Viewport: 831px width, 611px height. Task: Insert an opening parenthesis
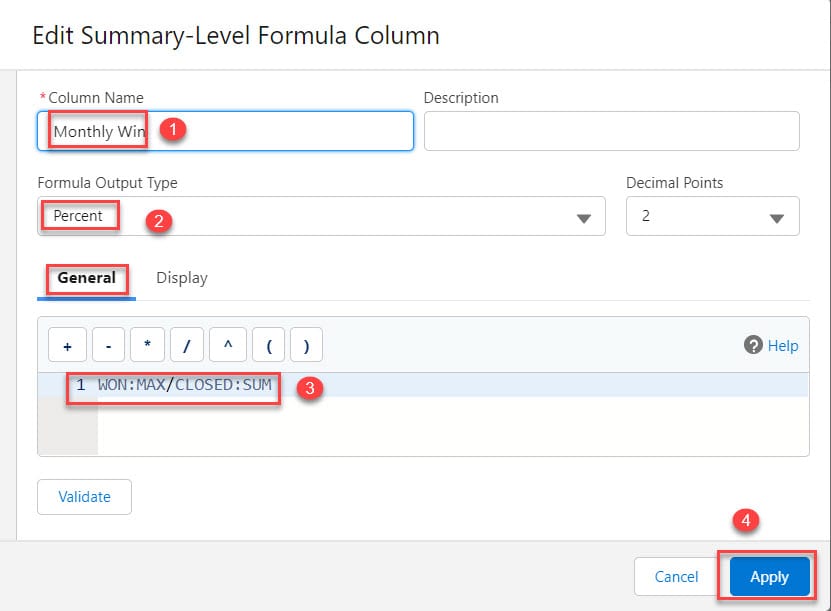[267, 344]
